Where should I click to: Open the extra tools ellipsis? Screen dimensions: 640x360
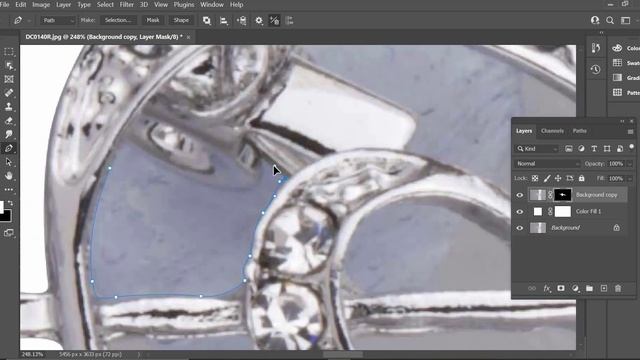pos(9,190)
